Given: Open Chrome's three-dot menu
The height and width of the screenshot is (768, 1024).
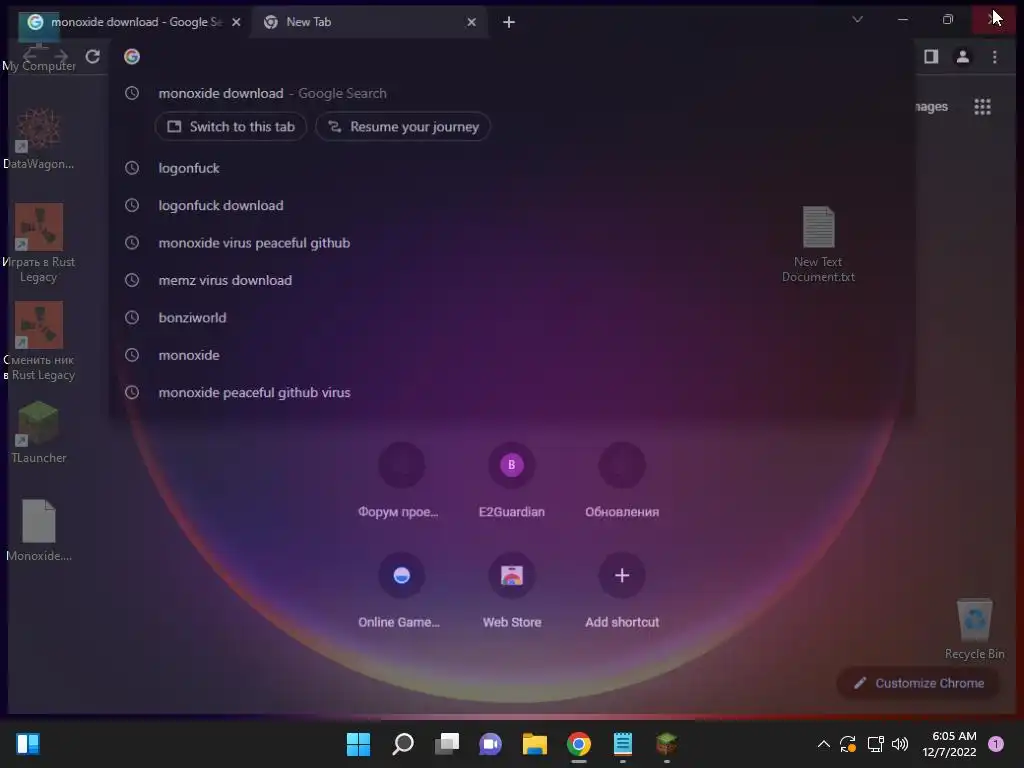Looking at the screenshot, I should pyautogui.click(x=994, y=57).
